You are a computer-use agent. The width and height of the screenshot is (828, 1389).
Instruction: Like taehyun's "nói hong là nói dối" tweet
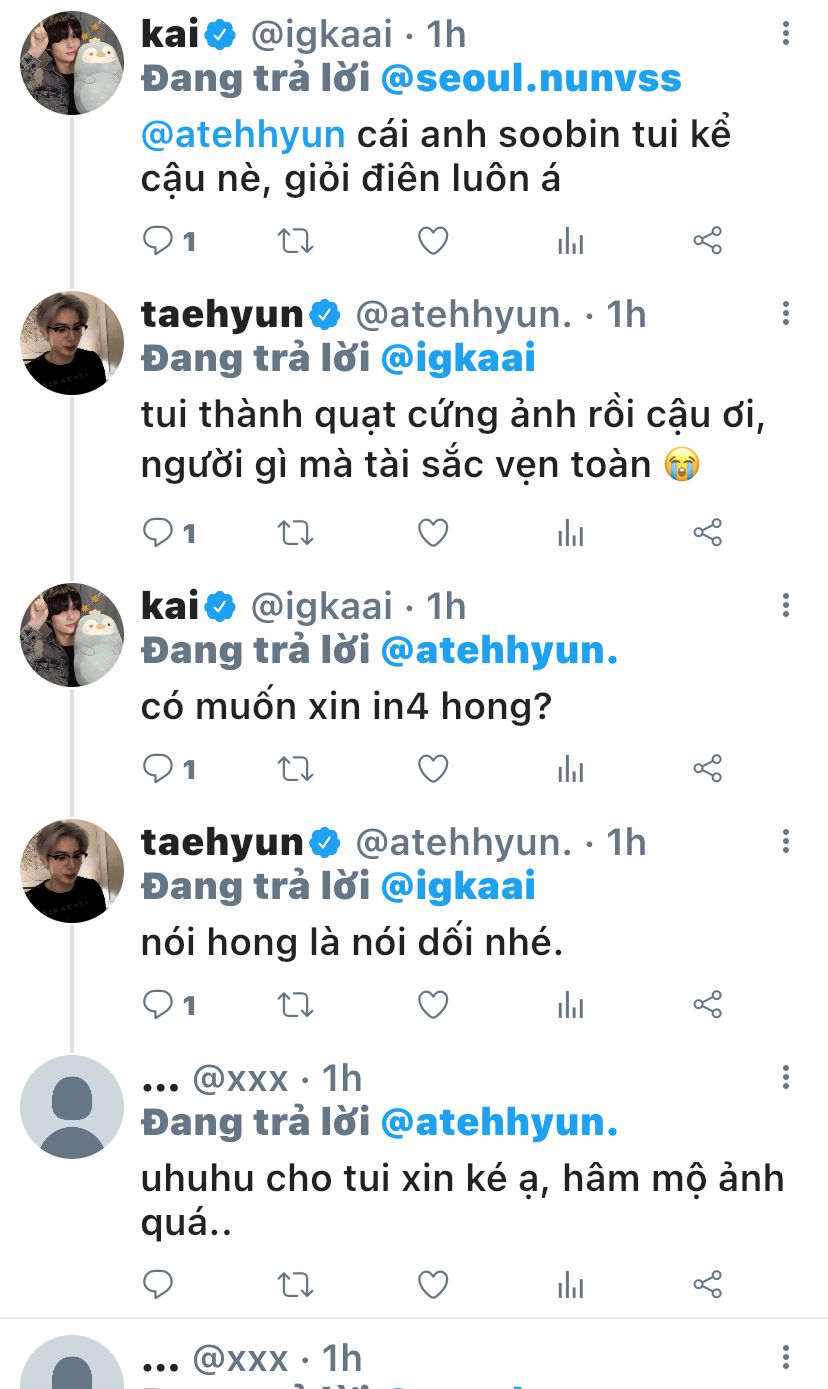point(432,1005)
